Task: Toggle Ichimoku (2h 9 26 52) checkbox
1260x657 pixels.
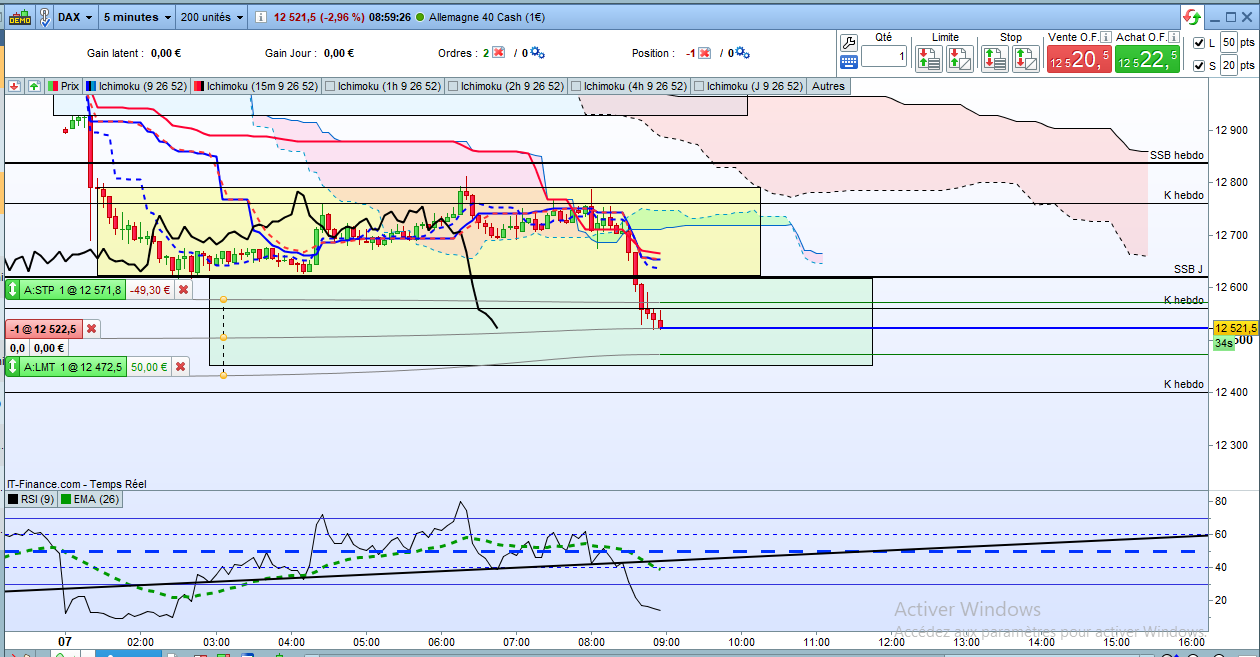Action: click(454, 86)
